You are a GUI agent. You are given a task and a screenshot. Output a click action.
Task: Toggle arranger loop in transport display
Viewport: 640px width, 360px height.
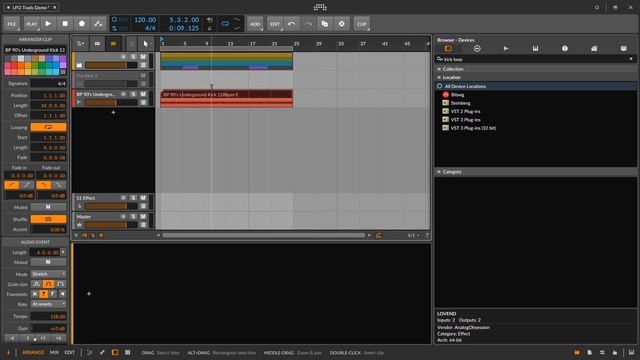pyautogui.click(x=225, y=24)
